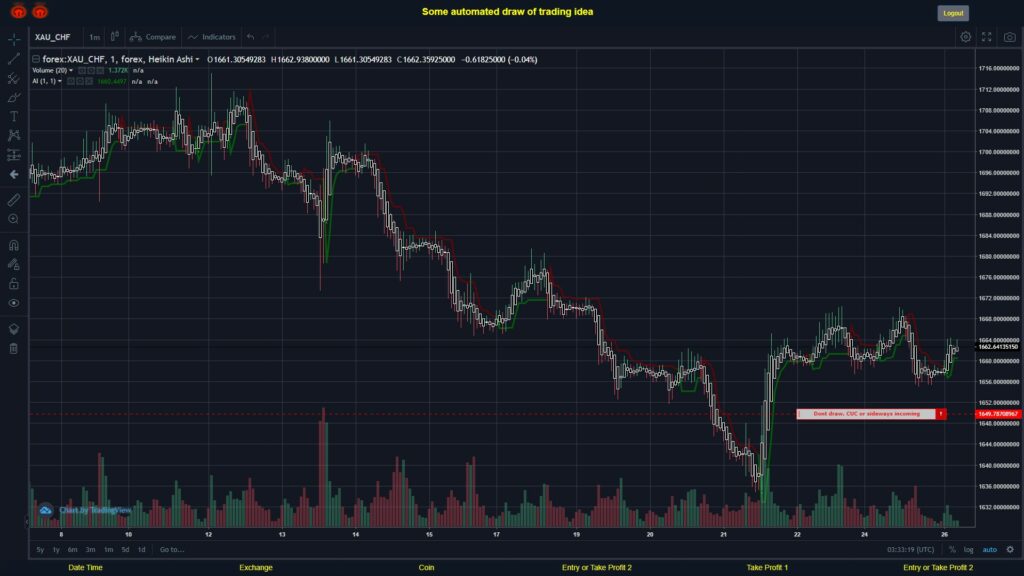Viewport: 1024px width, 576px height.
Task: Toggle percent (%) price scale
Action: pos(952,550)
